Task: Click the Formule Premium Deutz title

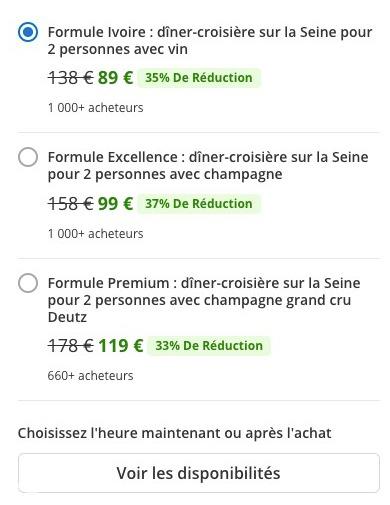Action: click(204, 300)
